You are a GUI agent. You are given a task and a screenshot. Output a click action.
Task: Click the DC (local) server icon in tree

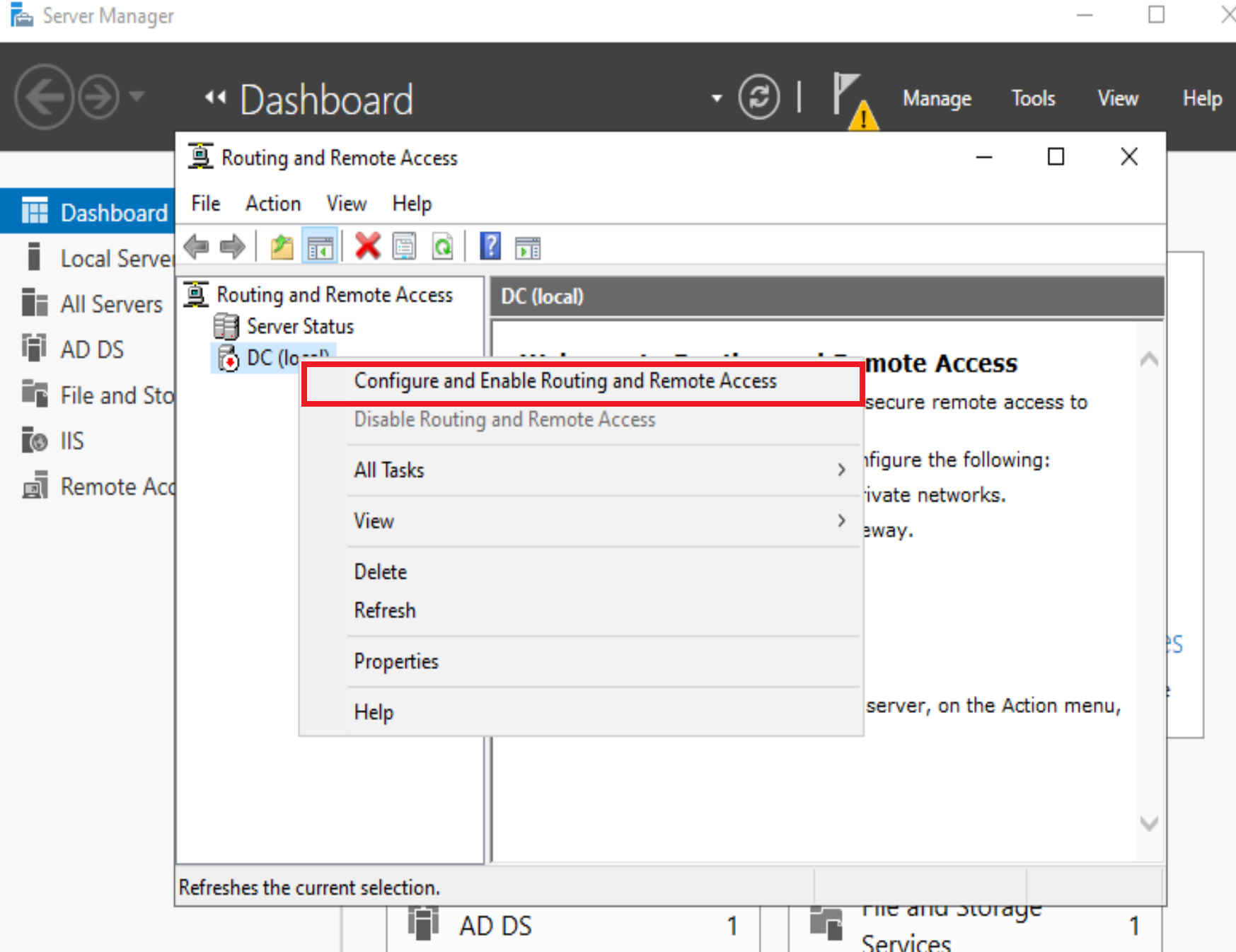click(x=228, y=359)
